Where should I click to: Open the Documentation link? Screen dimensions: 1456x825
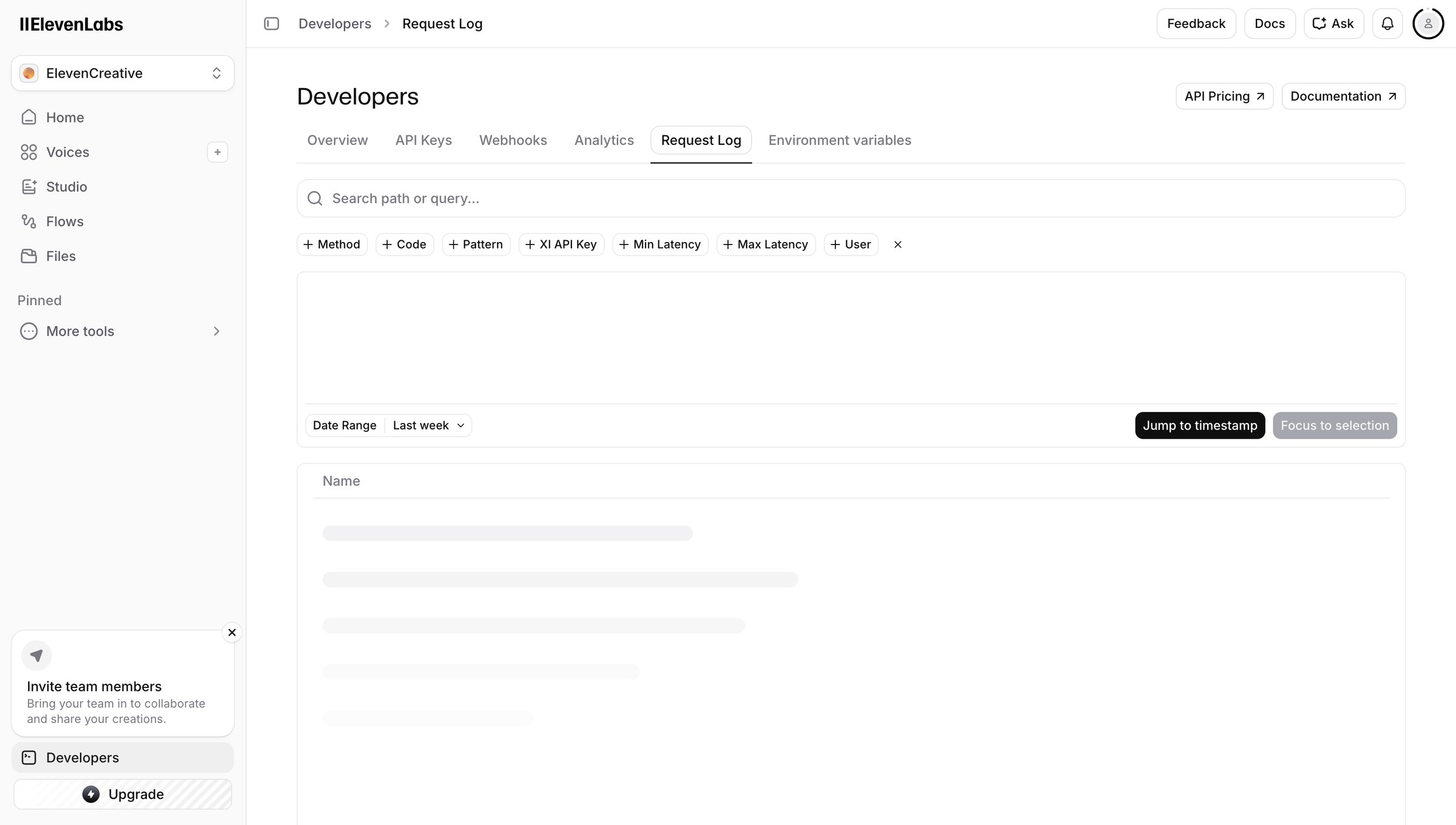click(x=1343, y=96)
